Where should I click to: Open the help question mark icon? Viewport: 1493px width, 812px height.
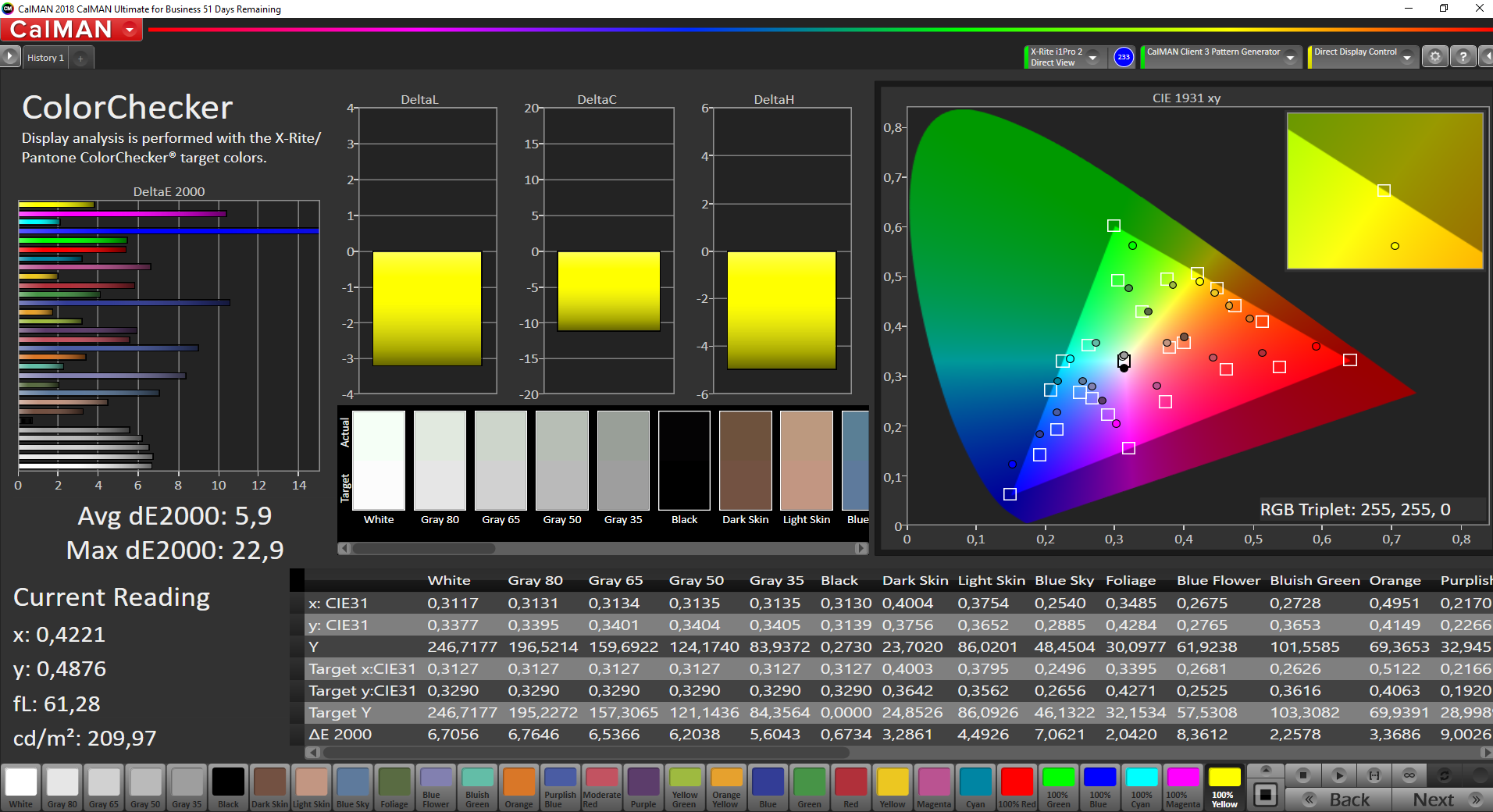(1463, 57)
